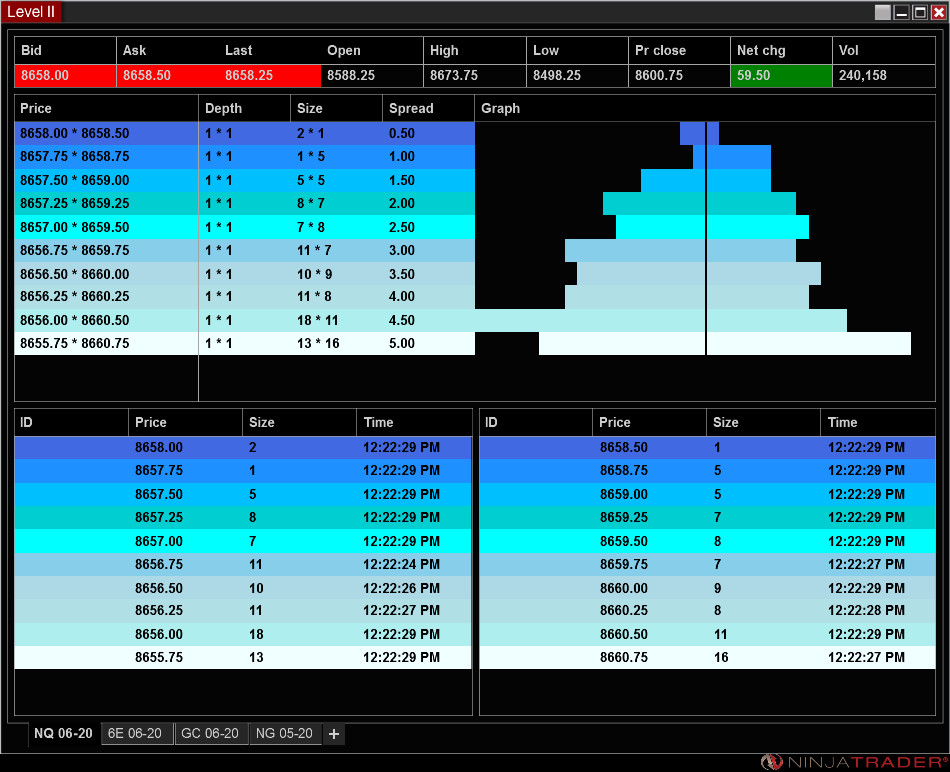Click the gray window link button in title bar

tap(883, 12)
